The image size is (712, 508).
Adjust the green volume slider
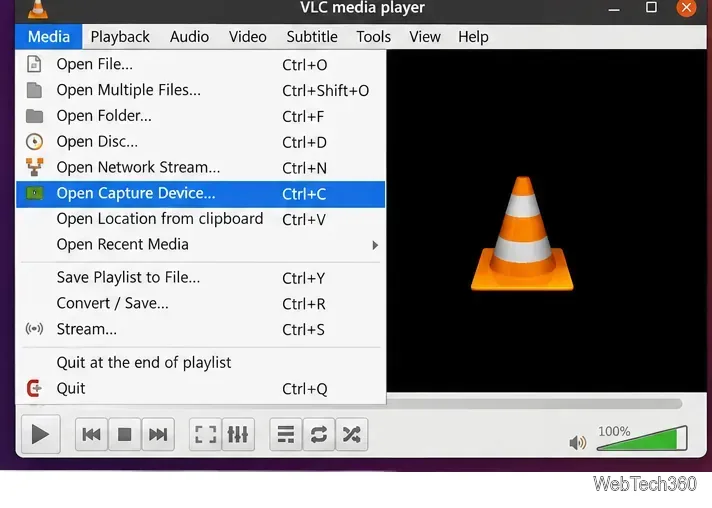tap(642, 438)
